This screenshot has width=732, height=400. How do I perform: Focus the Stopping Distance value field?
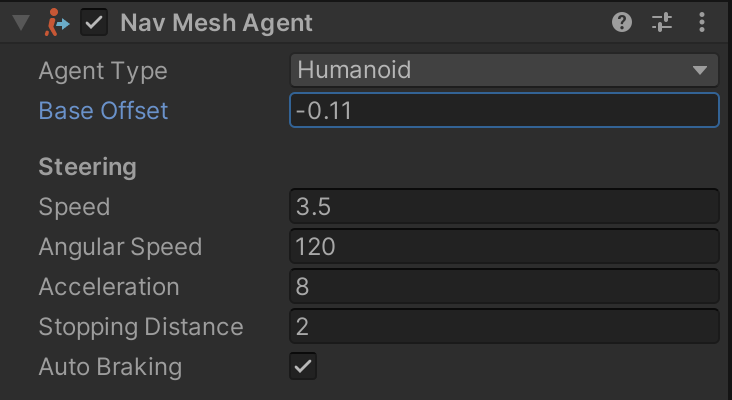tap(504, 327)
